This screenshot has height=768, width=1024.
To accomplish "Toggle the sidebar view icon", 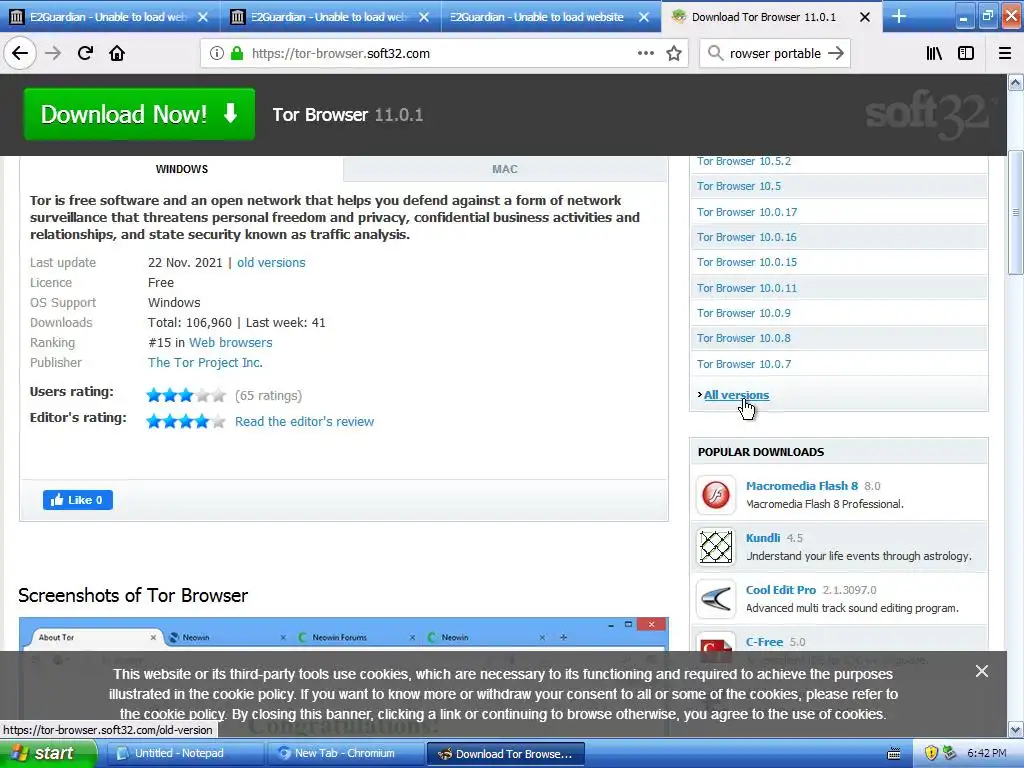I will (966, 54).
